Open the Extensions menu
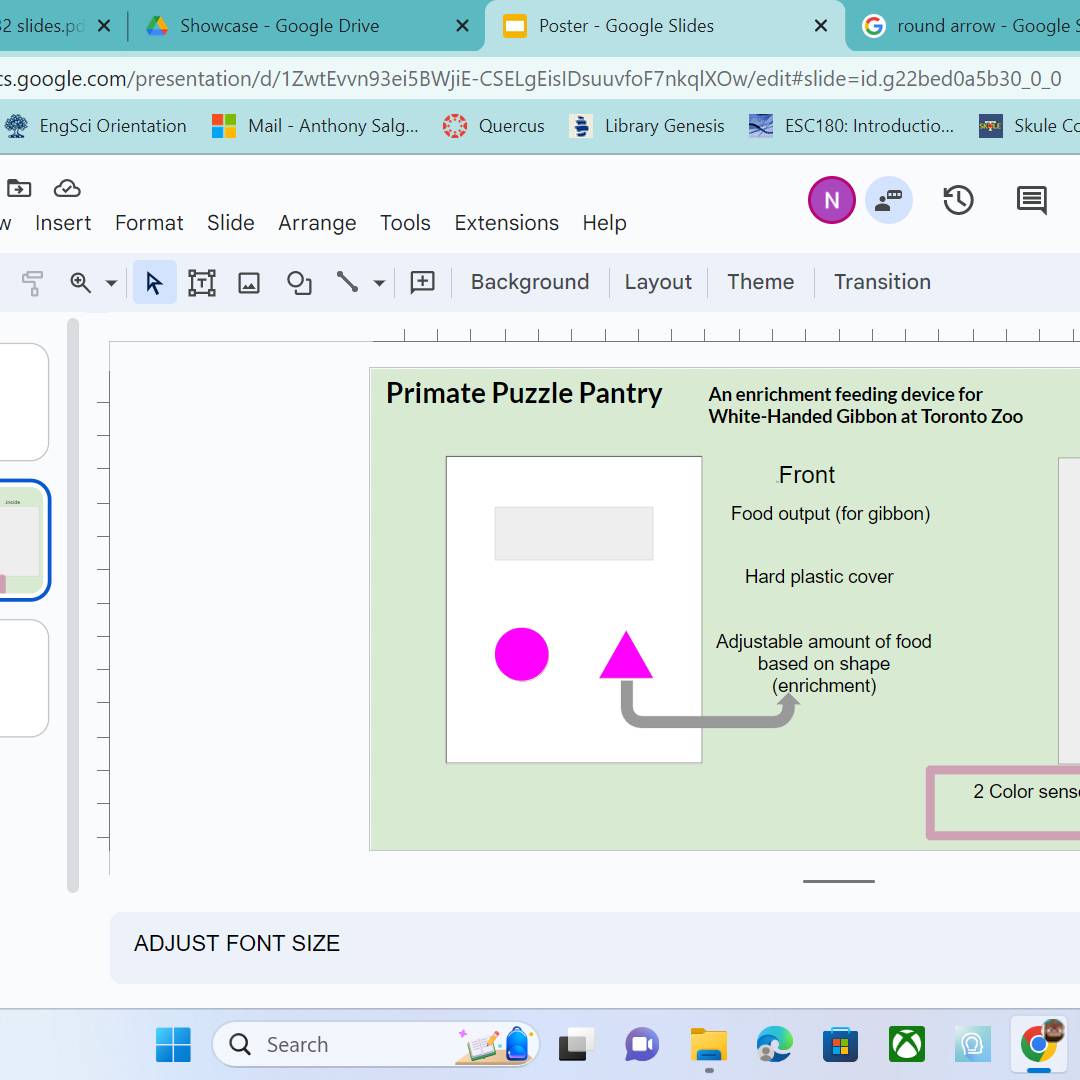This screenshot has height=1080, width=1080. [506, 223]
